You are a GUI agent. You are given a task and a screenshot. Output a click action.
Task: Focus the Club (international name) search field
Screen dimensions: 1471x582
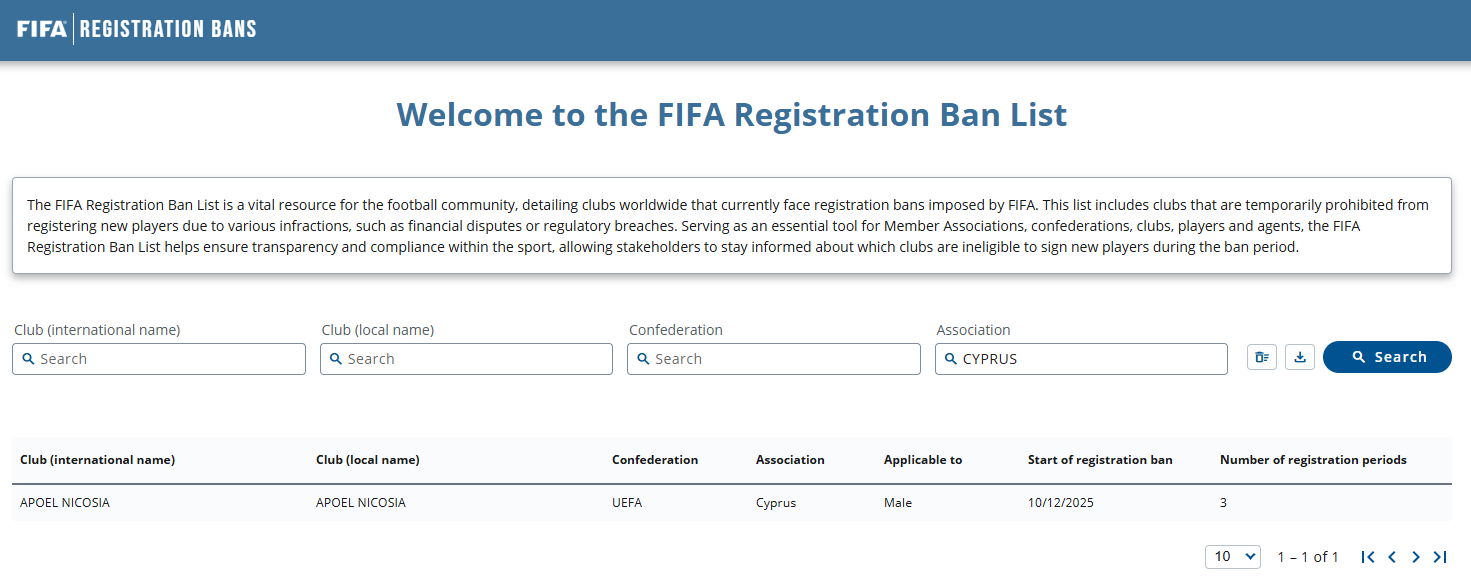pos(165,359)
